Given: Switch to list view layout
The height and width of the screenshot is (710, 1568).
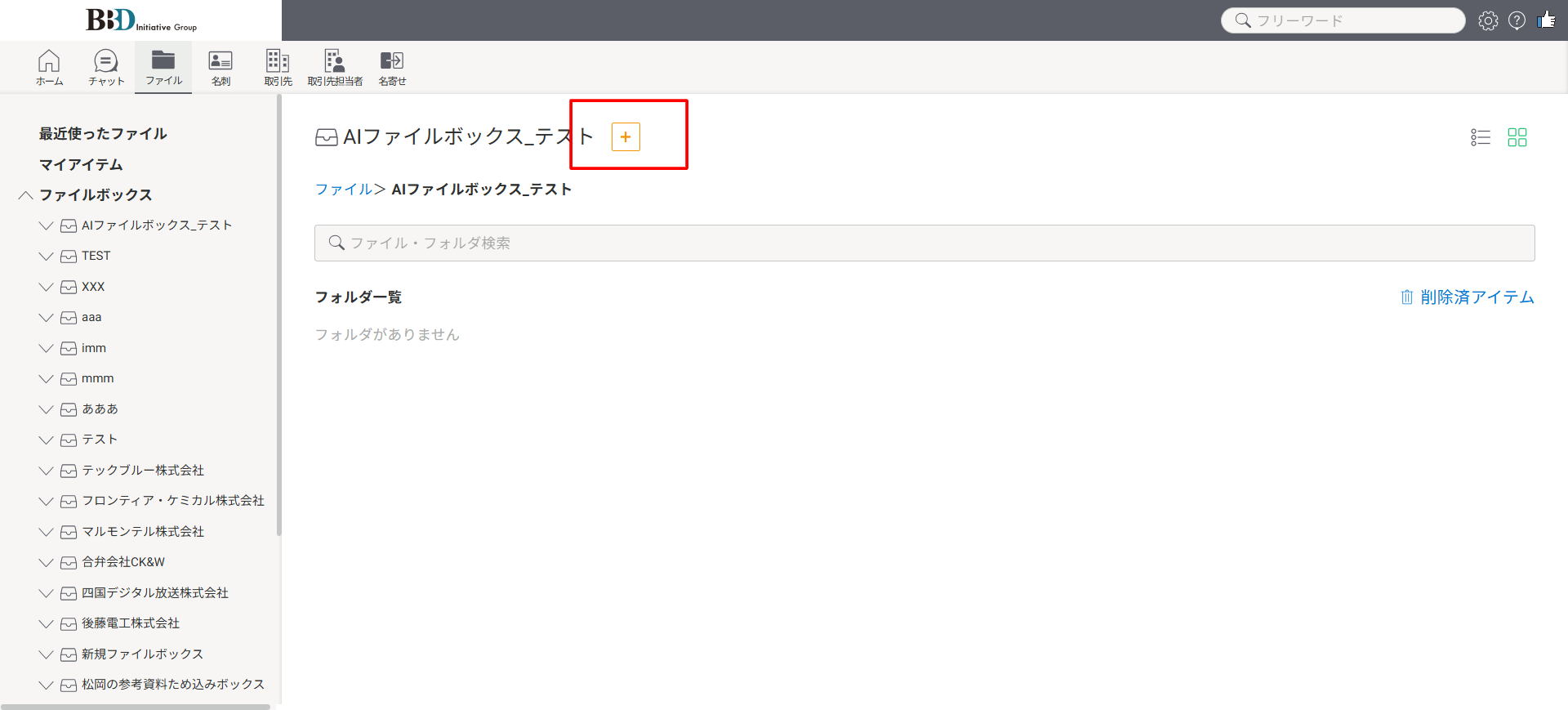Looking at the screenshot, I should (x=1480, y=137).
